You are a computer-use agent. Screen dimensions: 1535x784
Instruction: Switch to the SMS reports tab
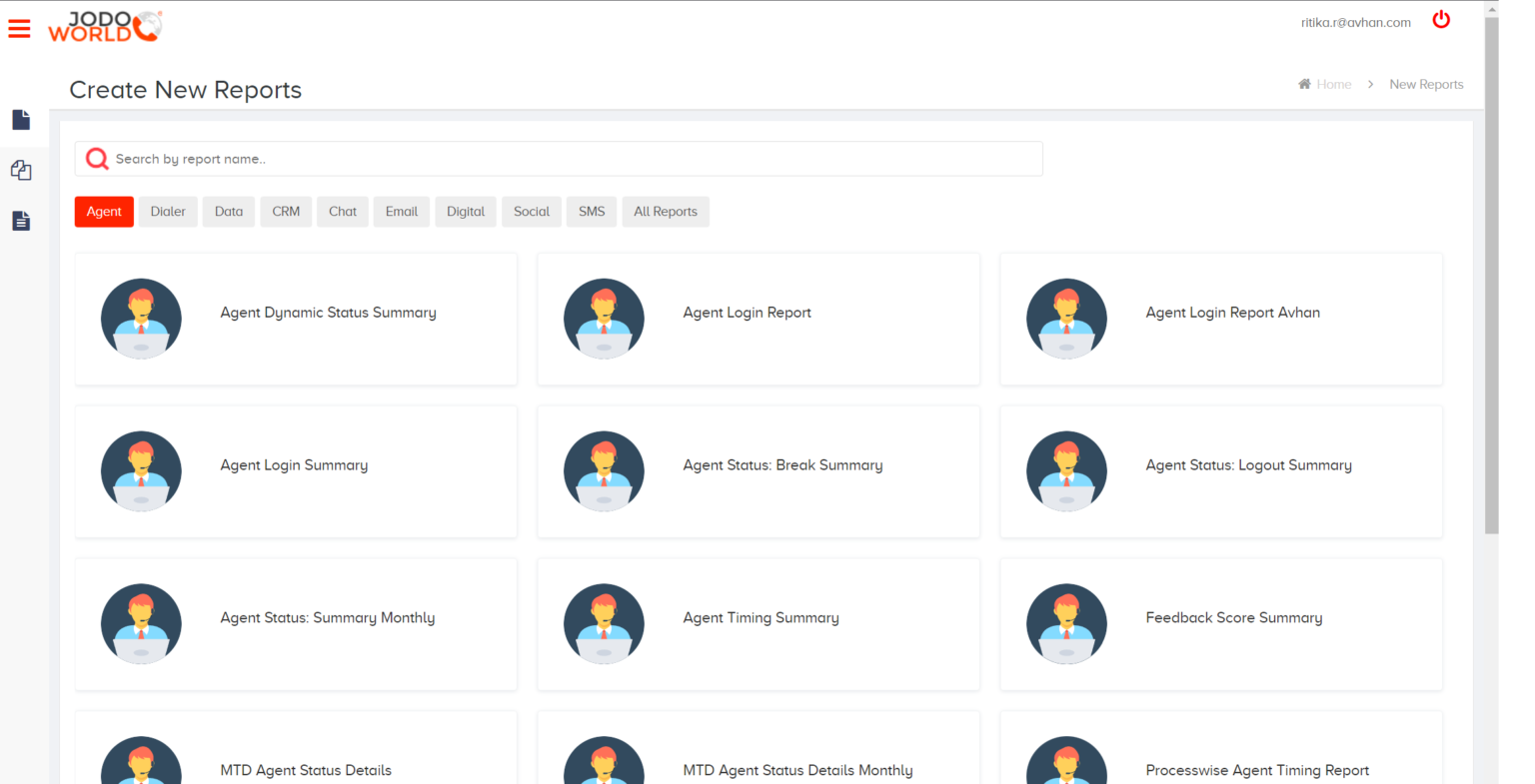pyautogui.click(x=592, y=212)
